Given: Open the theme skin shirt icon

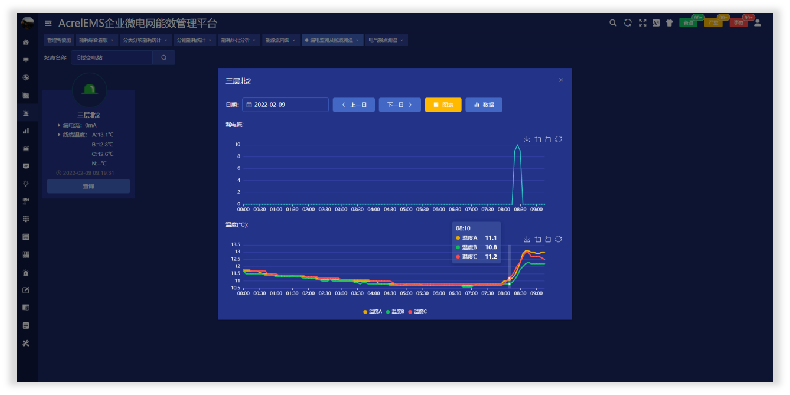Looking at the screenshot, I should coord(670,23).
